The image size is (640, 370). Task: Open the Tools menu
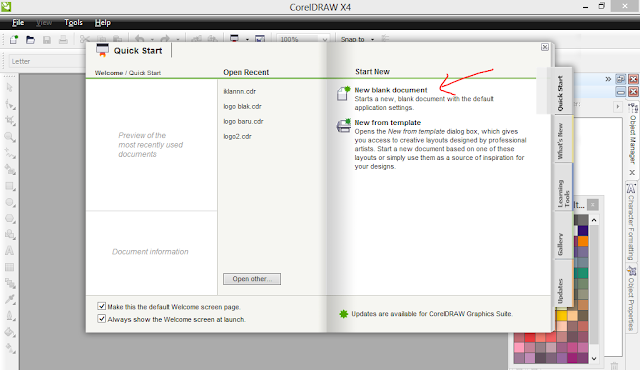(73, 22)
